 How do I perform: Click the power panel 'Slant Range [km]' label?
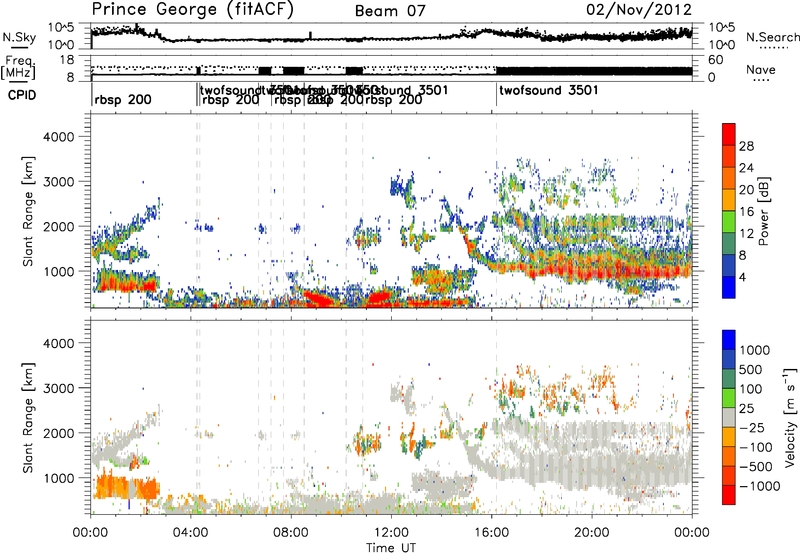tap(28, 211)
